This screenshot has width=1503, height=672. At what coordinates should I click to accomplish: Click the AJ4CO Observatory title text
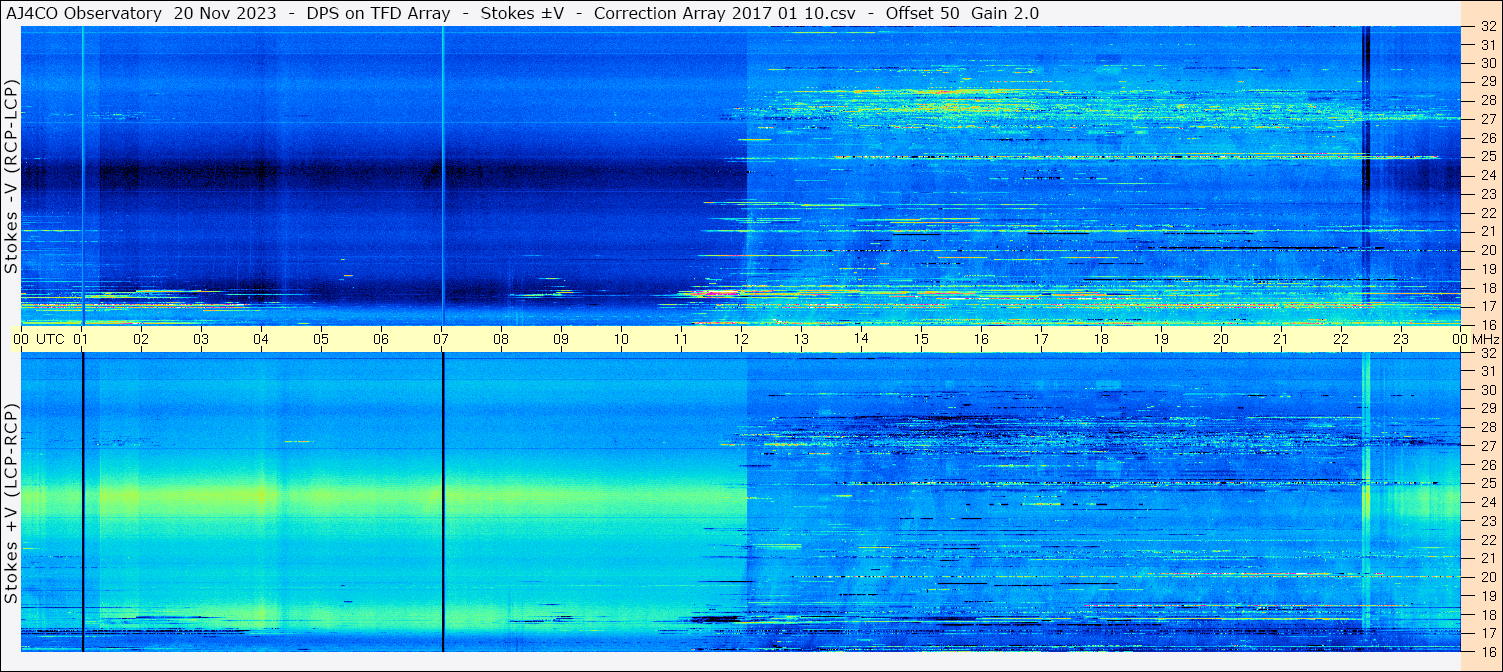pos(83,14)
